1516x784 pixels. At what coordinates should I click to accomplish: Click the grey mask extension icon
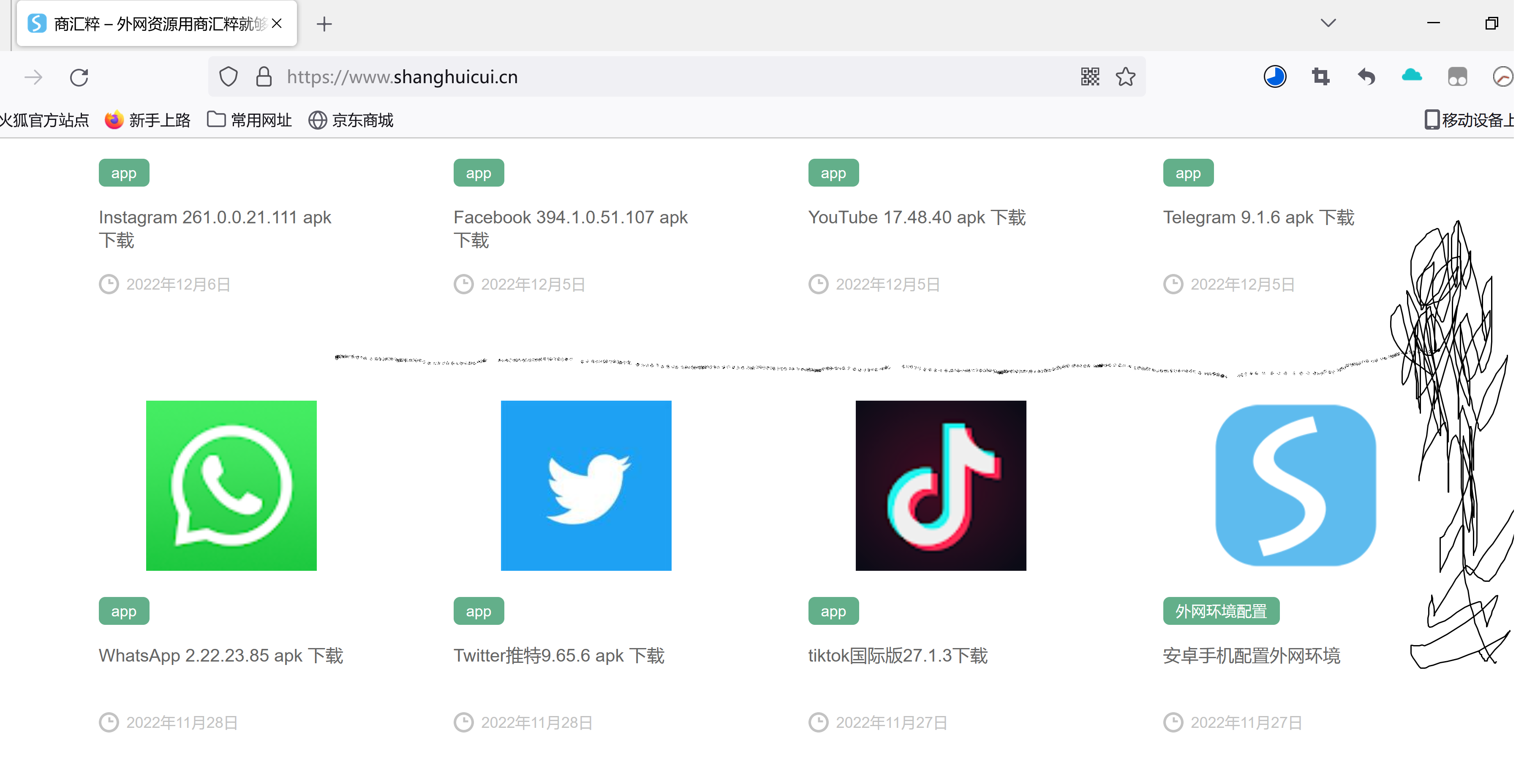pyautogui.click(x=1457, y=77)
